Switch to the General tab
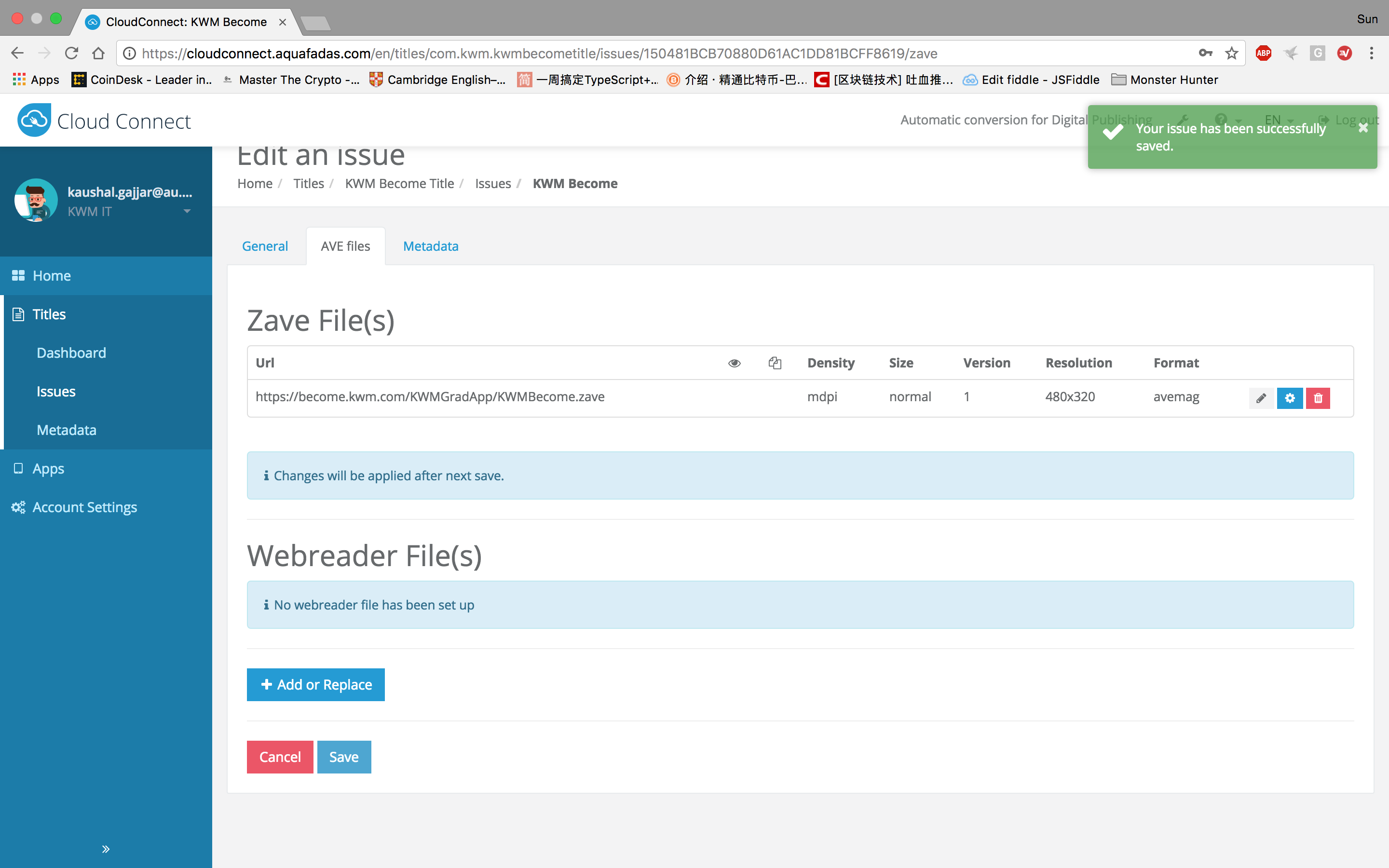 tap(265, 246)
